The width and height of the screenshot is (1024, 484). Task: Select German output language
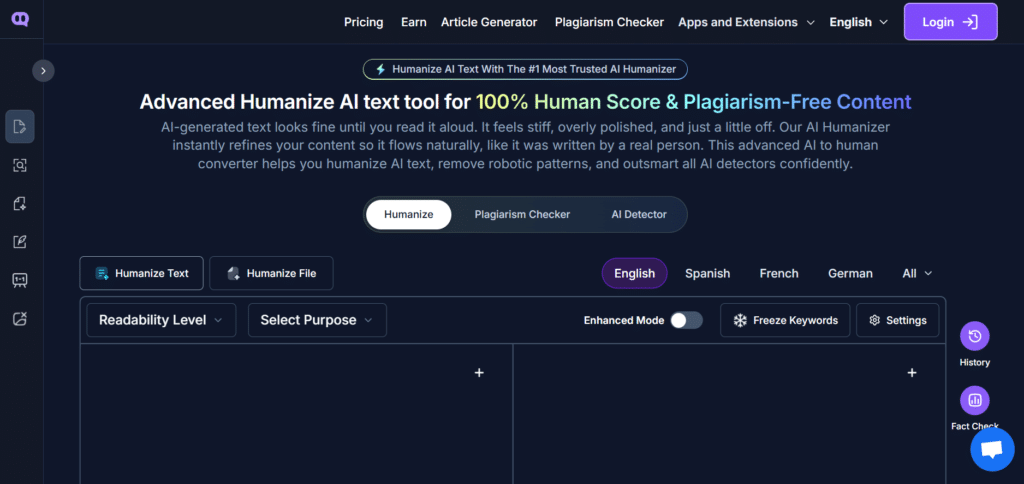click(x=850, y=274)
